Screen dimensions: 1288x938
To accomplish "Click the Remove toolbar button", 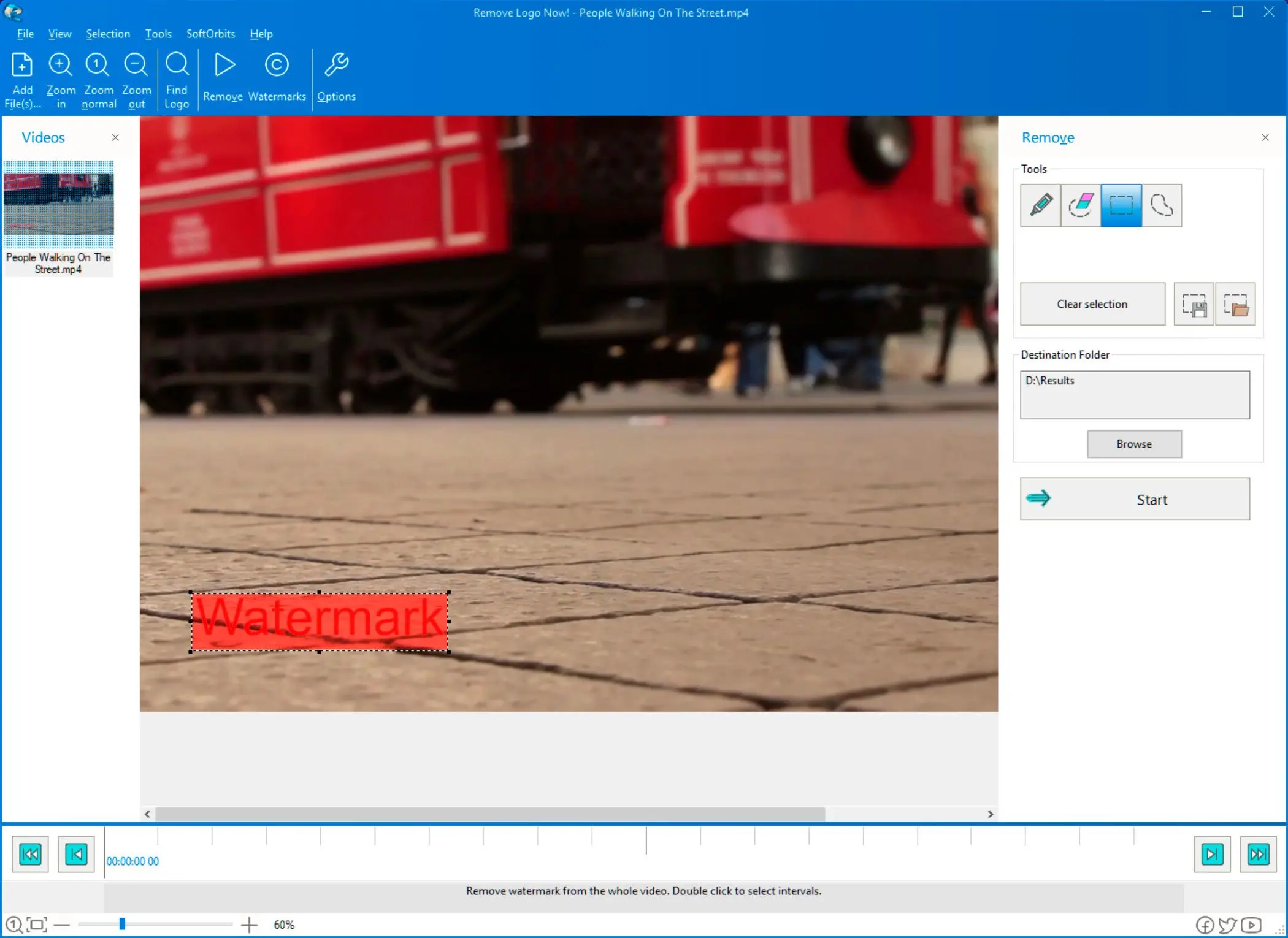I will (x=222, y=75).
